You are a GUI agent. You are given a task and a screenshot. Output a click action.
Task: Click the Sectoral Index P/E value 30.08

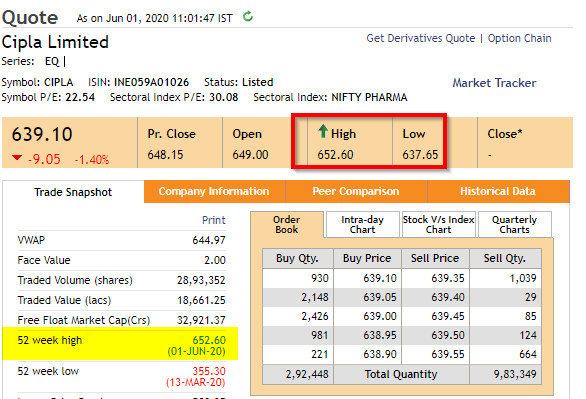click(x=223, y=97)
